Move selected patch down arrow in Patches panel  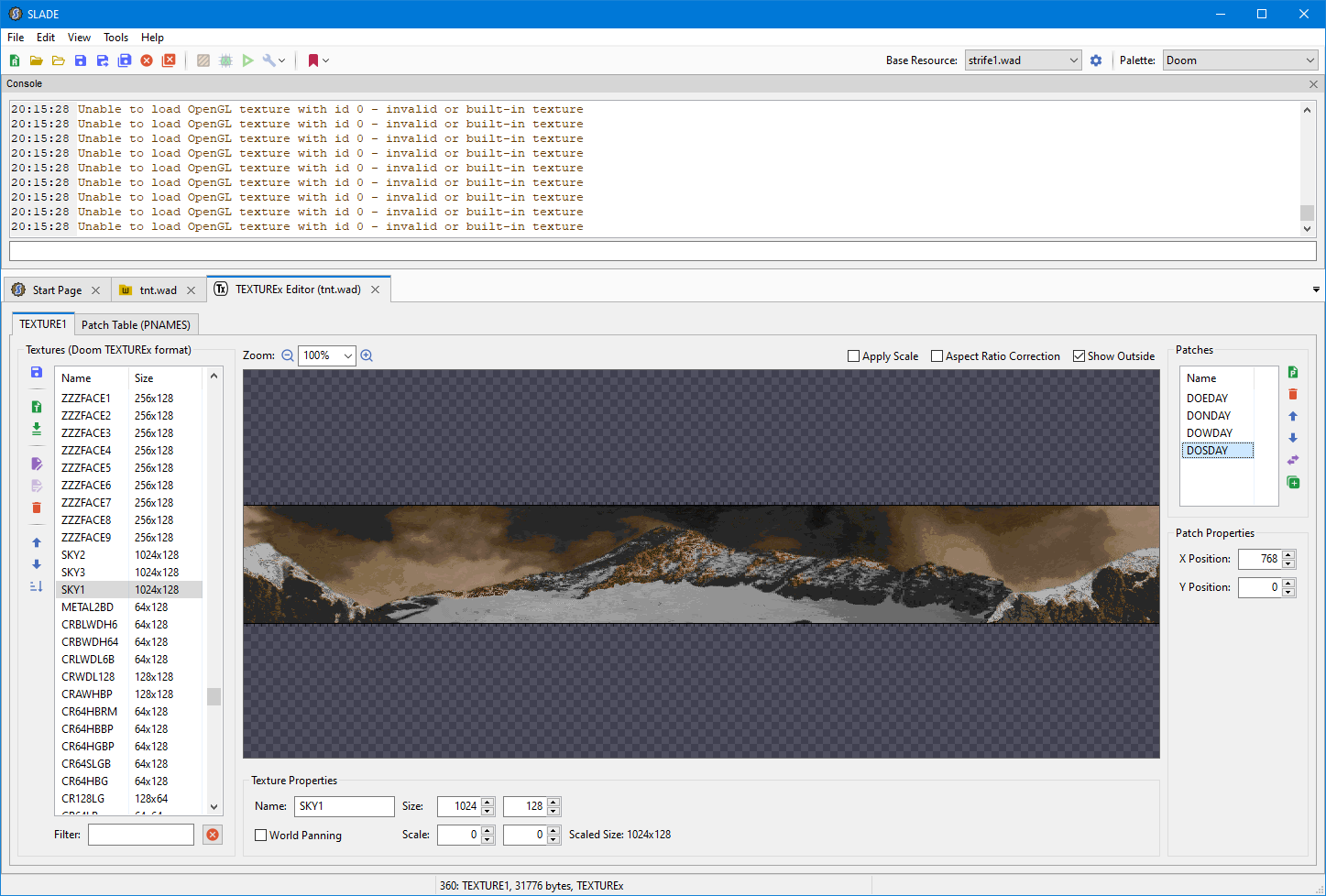coord(1293,438)
